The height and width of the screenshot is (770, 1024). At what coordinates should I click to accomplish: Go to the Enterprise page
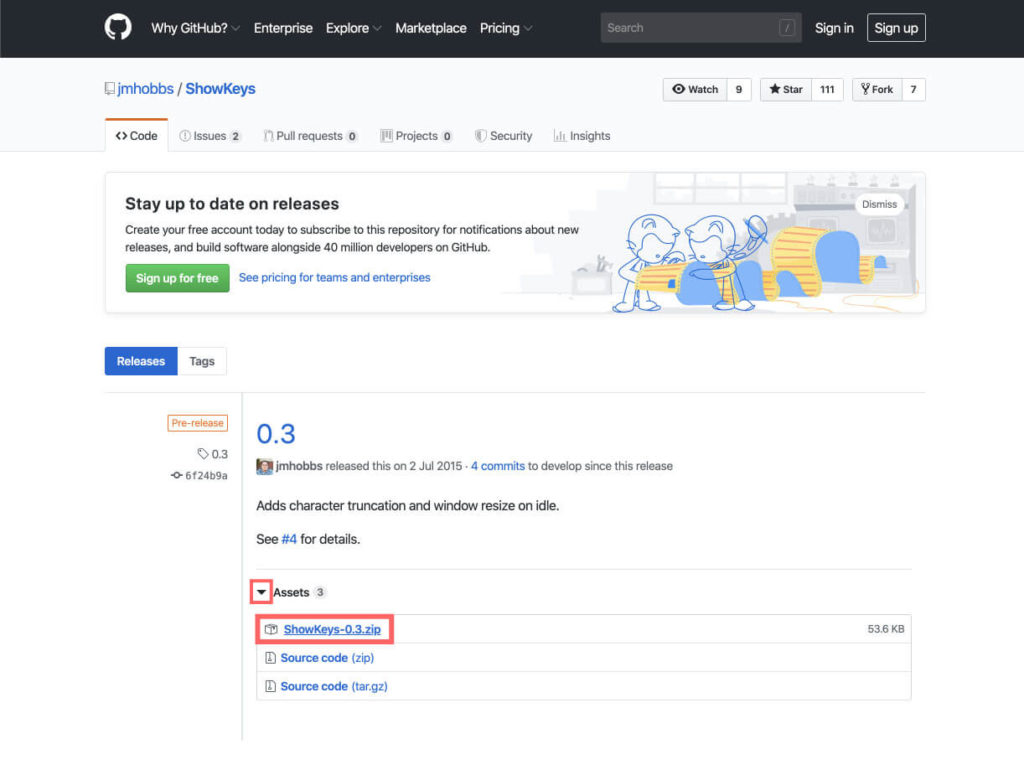point(283,28)
